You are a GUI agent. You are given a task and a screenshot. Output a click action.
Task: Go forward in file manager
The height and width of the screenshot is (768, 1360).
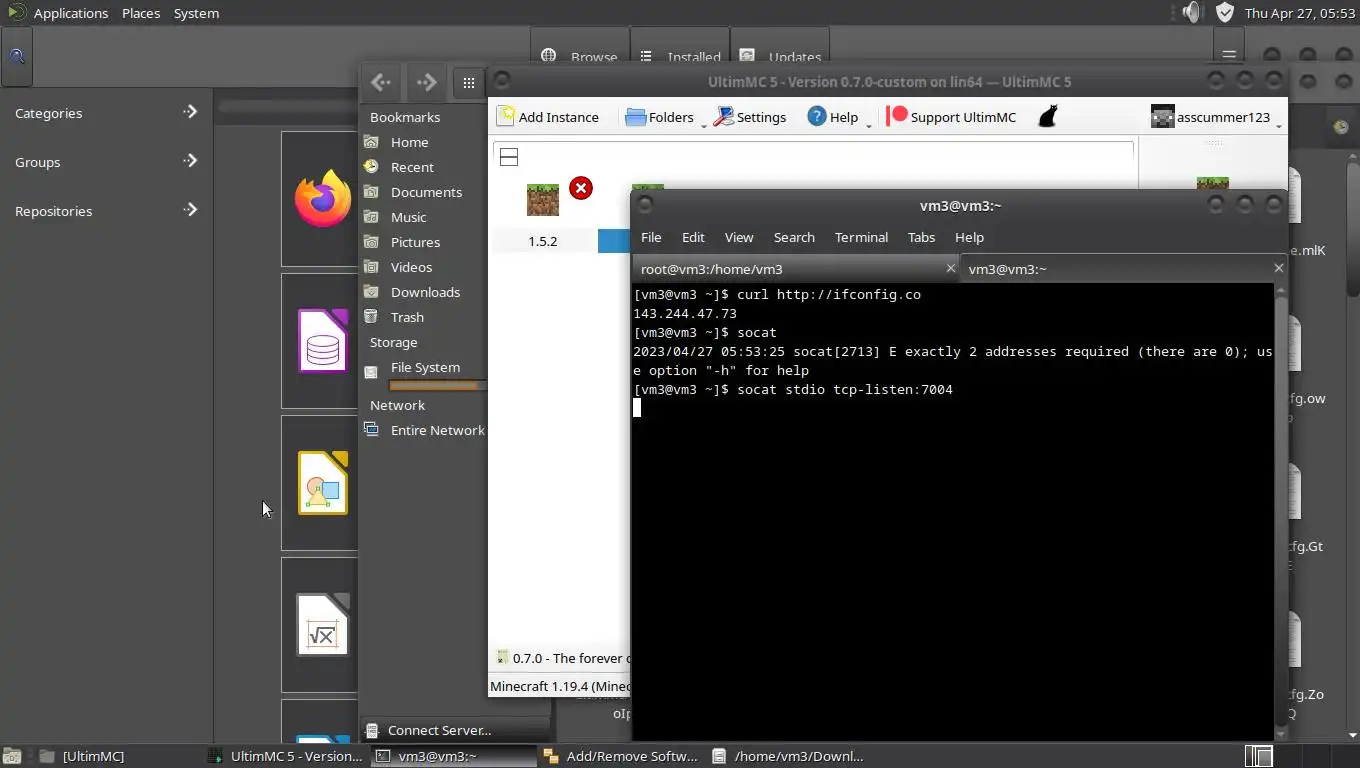pyautogui.click(x=426, y=82)
